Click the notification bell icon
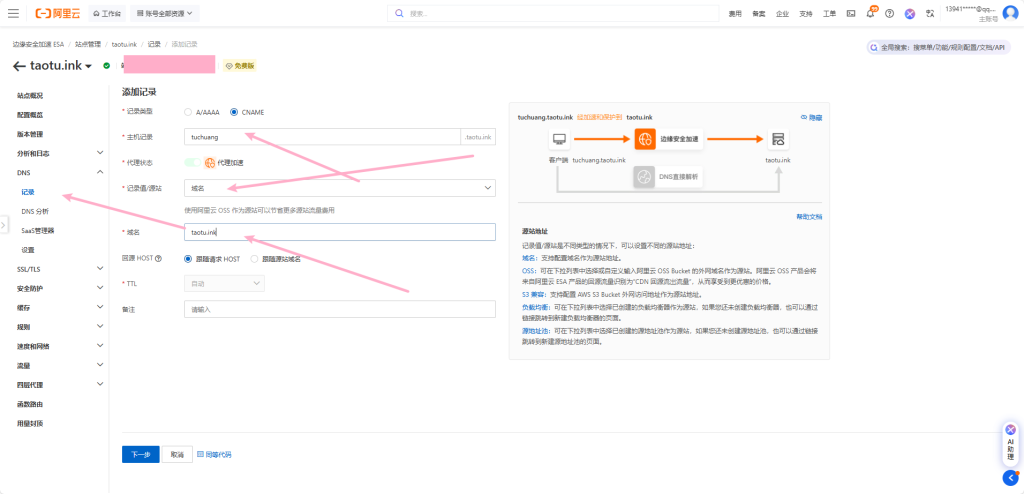1024x494 pixels. [870, 14]
